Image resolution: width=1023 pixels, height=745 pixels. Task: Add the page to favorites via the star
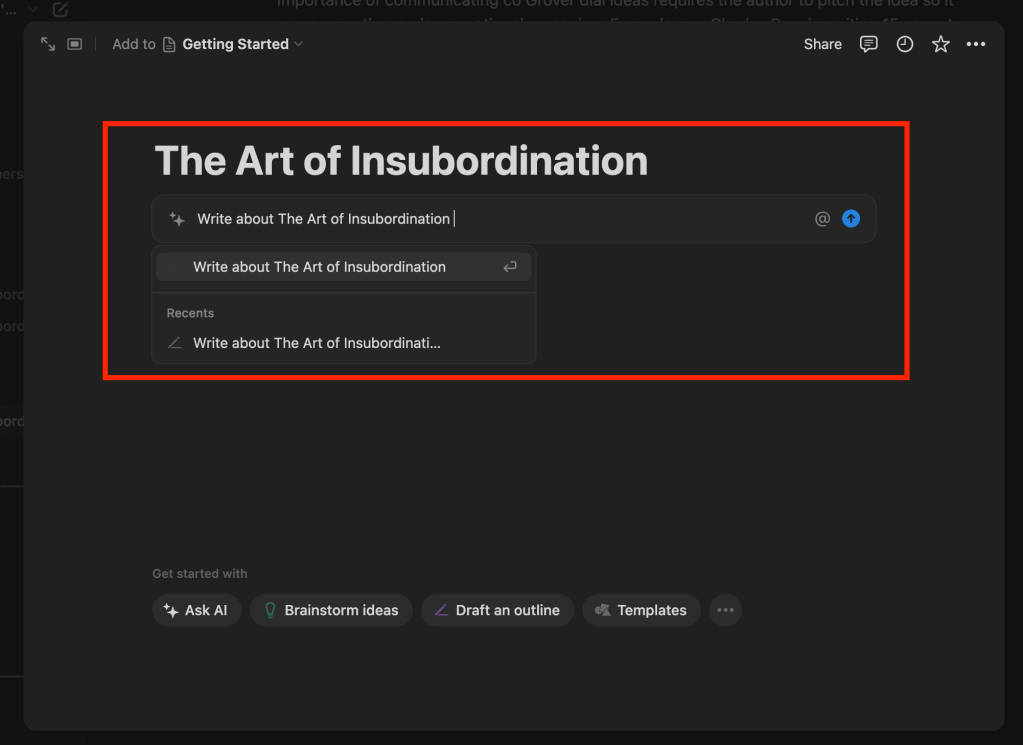(940, 44)
